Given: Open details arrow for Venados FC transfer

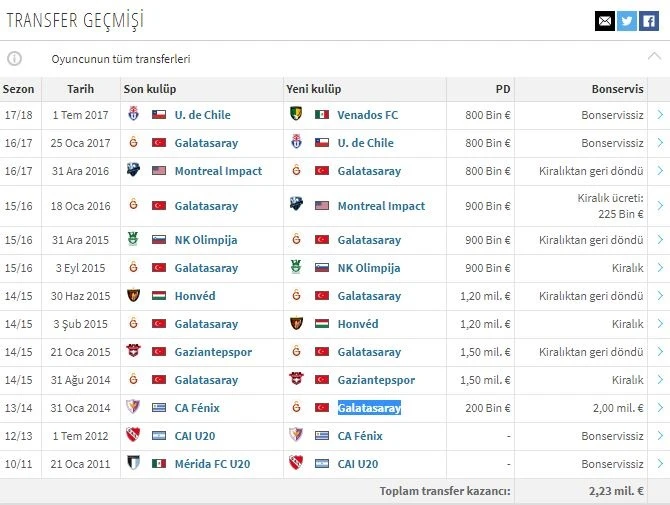Looking at the screenshot, I should (x=659, y=115).
